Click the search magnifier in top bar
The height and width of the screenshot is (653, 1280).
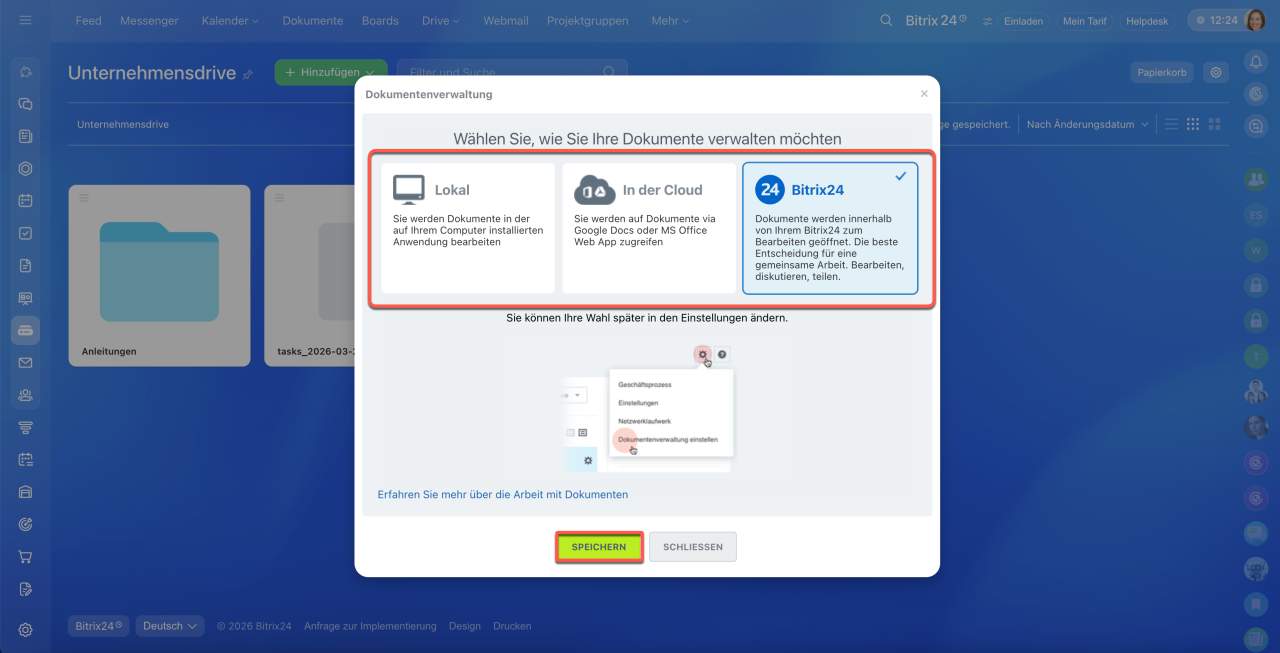[x=886, y=20]
